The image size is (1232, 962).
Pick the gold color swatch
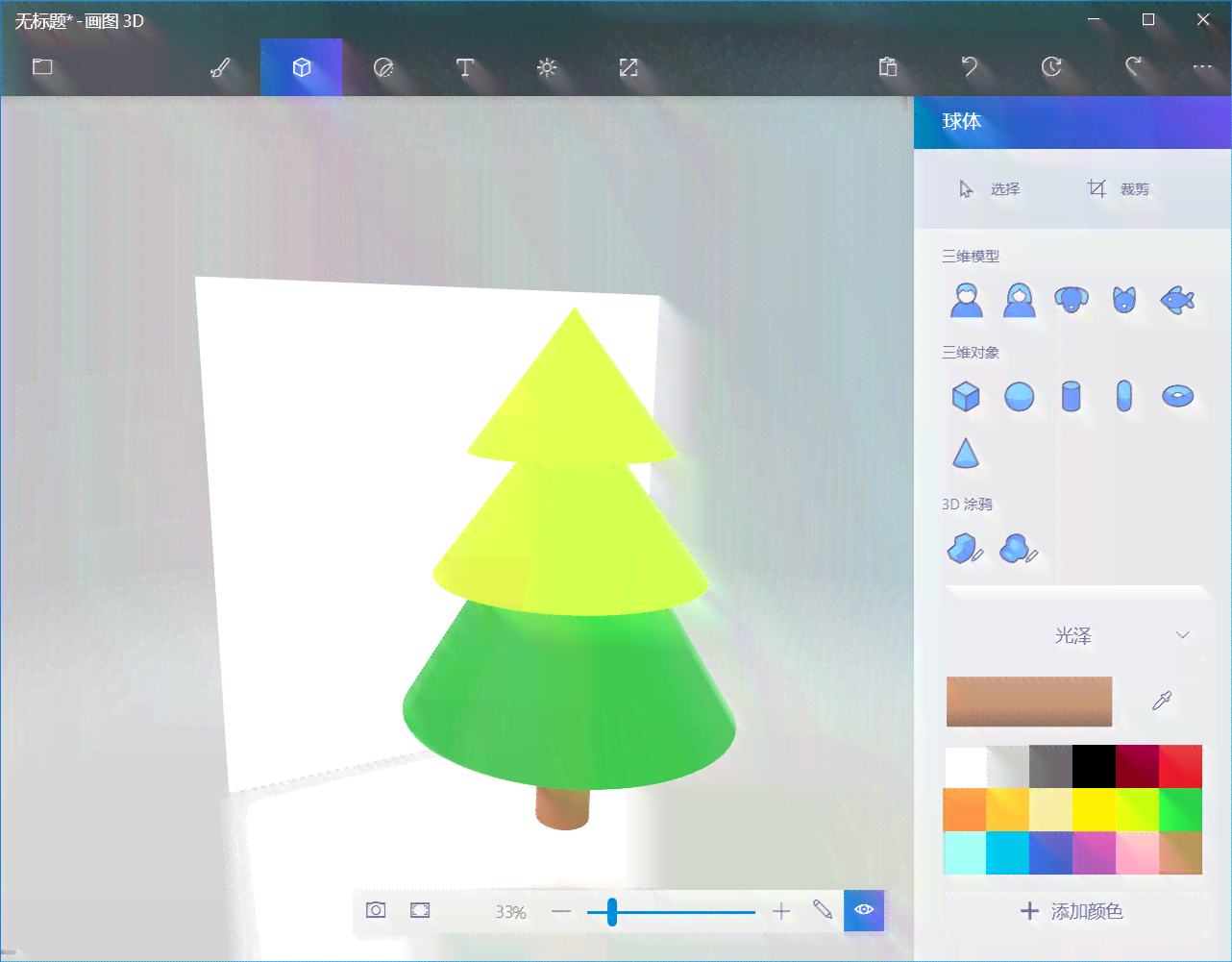pyautogui.click(x=1008, y=810)
